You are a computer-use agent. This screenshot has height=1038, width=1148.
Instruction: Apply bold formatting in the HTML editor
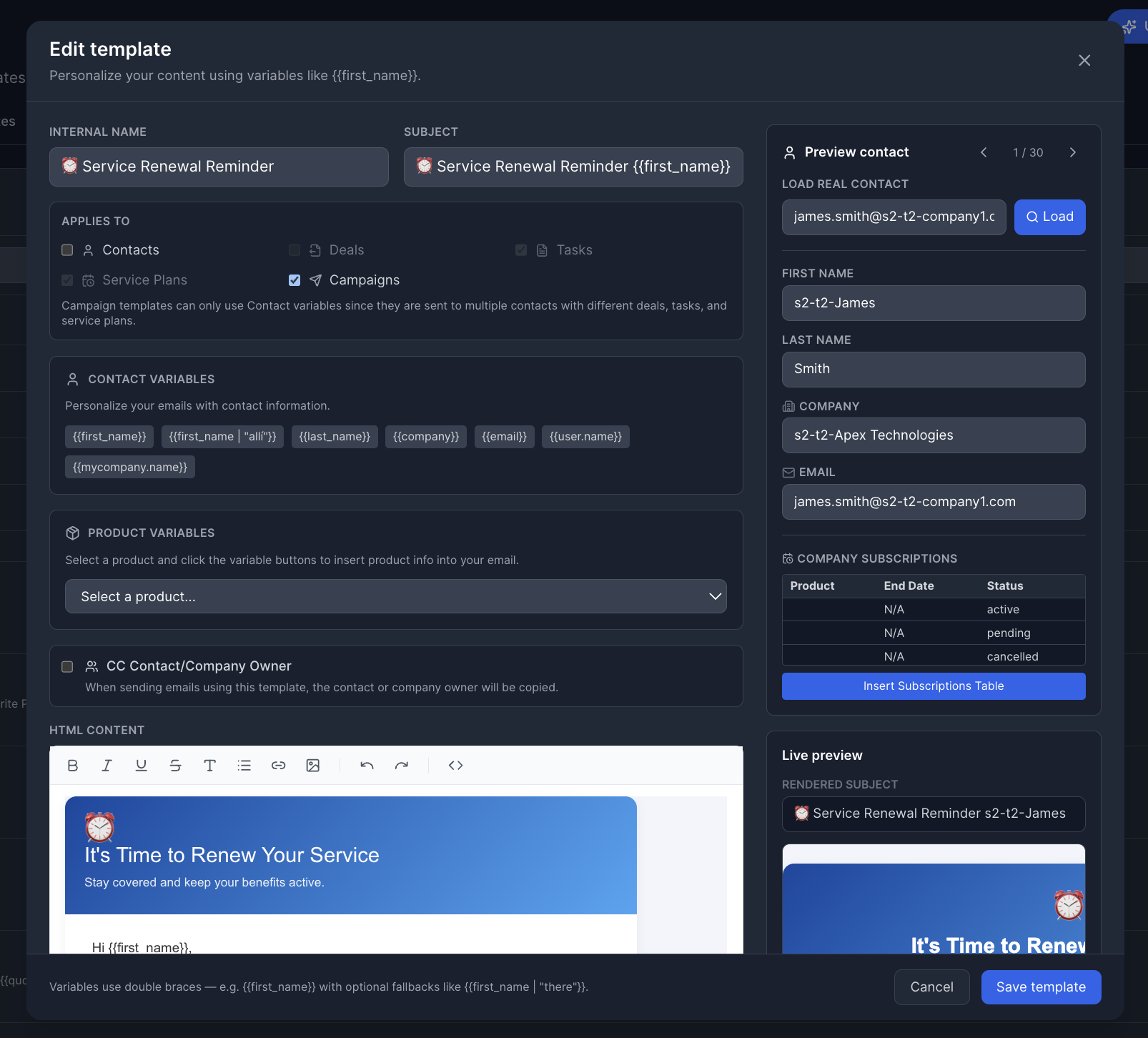73,766
